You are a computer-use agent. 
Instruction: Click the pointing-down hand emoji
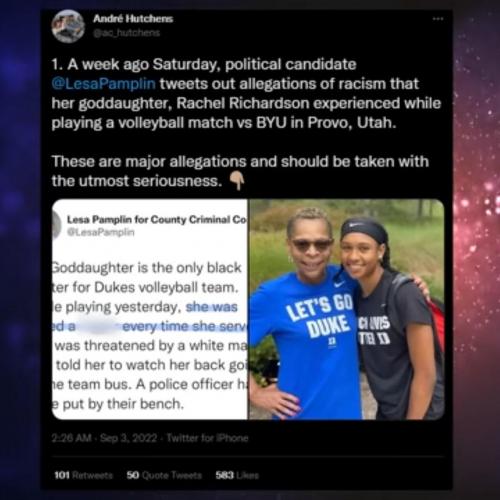tap(237, 181)
